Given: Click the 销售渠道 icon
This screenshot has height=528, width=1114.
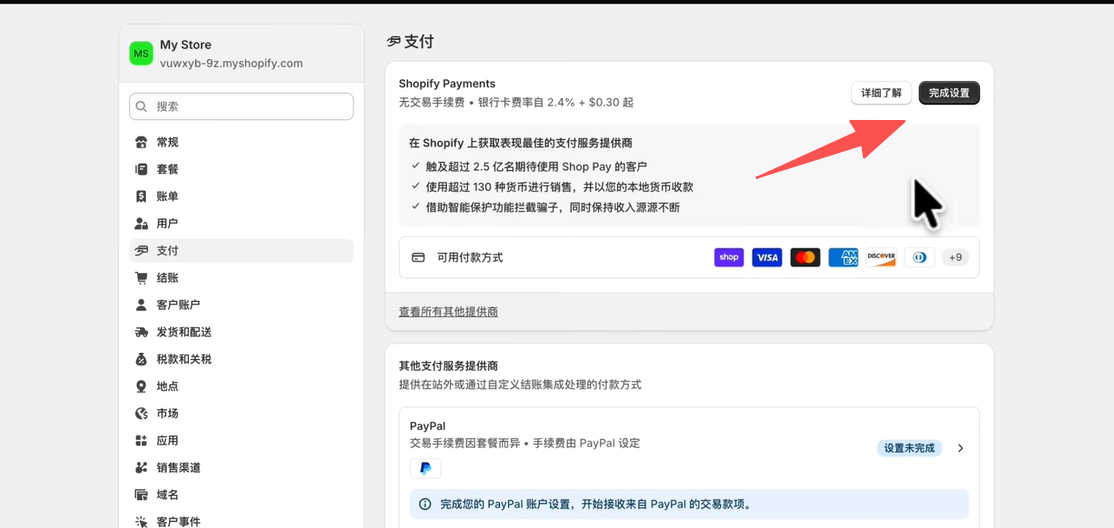Looking at the screenshot, I should [141, 468].
